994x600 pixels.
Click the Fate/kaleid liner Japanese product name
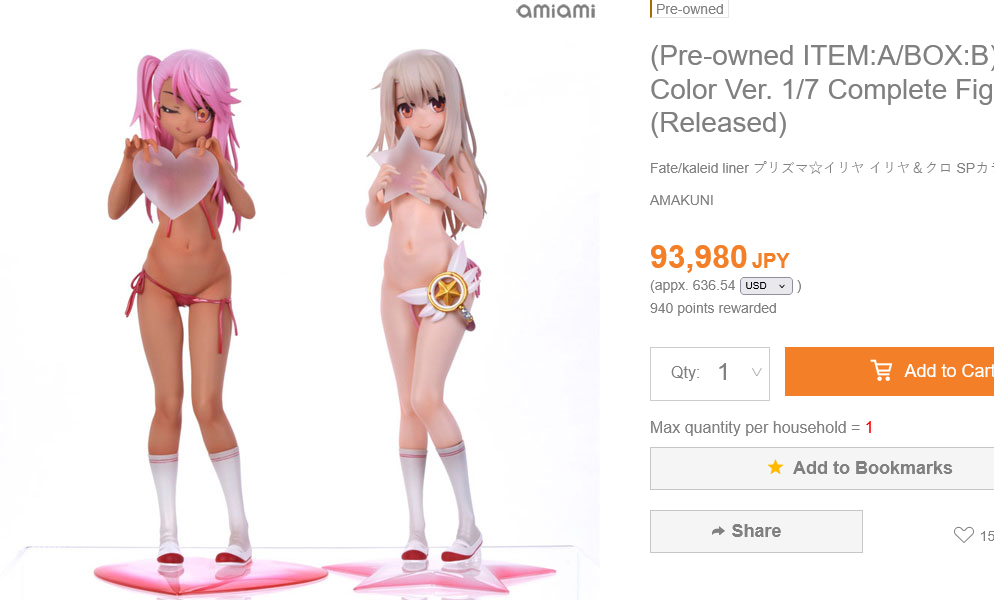click(822, 168)
